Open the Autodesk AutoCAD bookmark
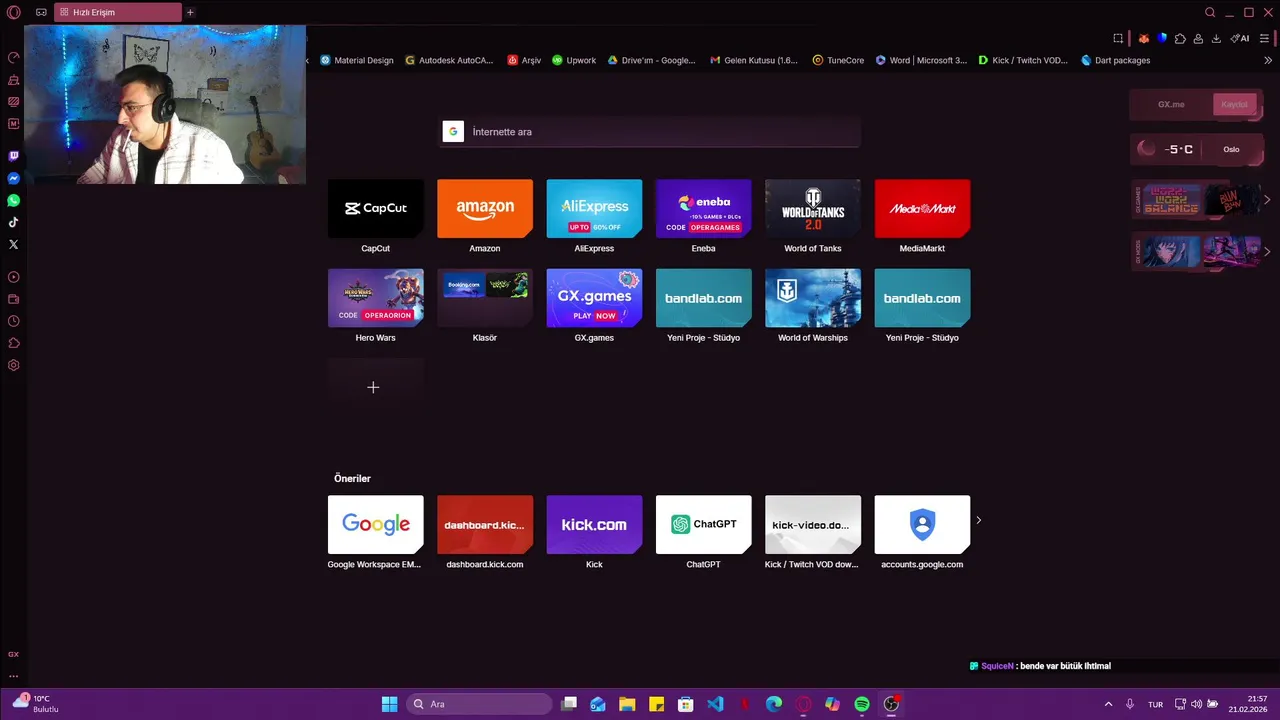 (x=449, y=60)
